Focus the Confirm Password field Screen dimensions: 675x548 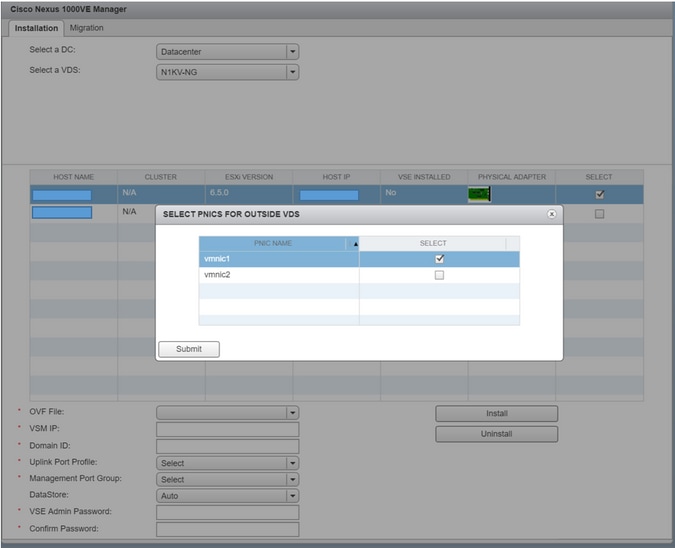[228, 529]
